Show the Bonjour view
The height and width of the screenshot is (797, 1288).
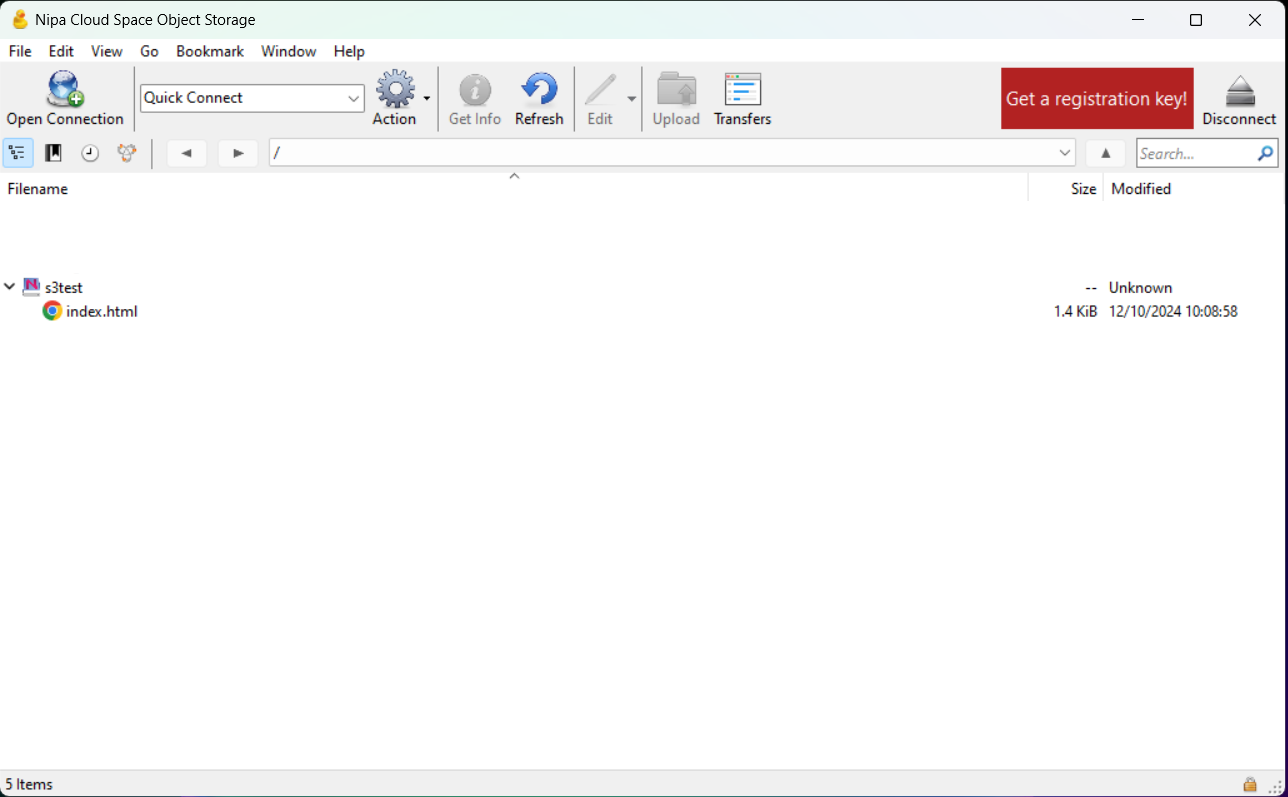tap(126, 153)
